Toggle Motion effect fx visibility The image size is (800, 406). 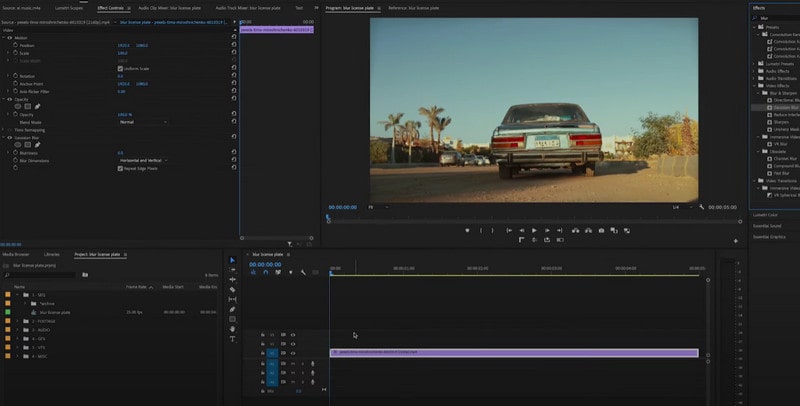10,38
